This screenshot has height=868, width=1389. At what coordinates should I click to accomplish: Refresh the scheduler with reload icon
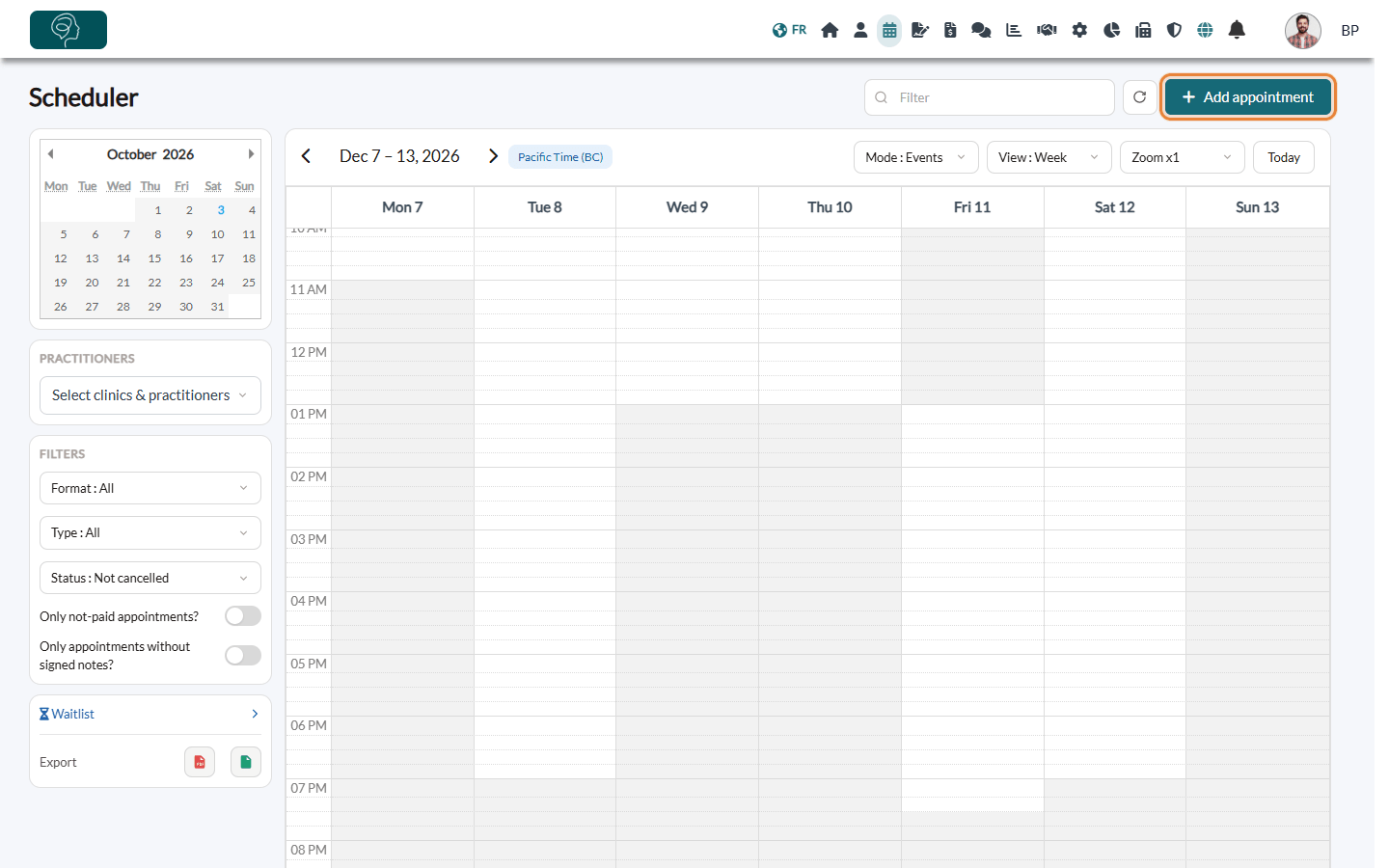[x=1139, y=97]
